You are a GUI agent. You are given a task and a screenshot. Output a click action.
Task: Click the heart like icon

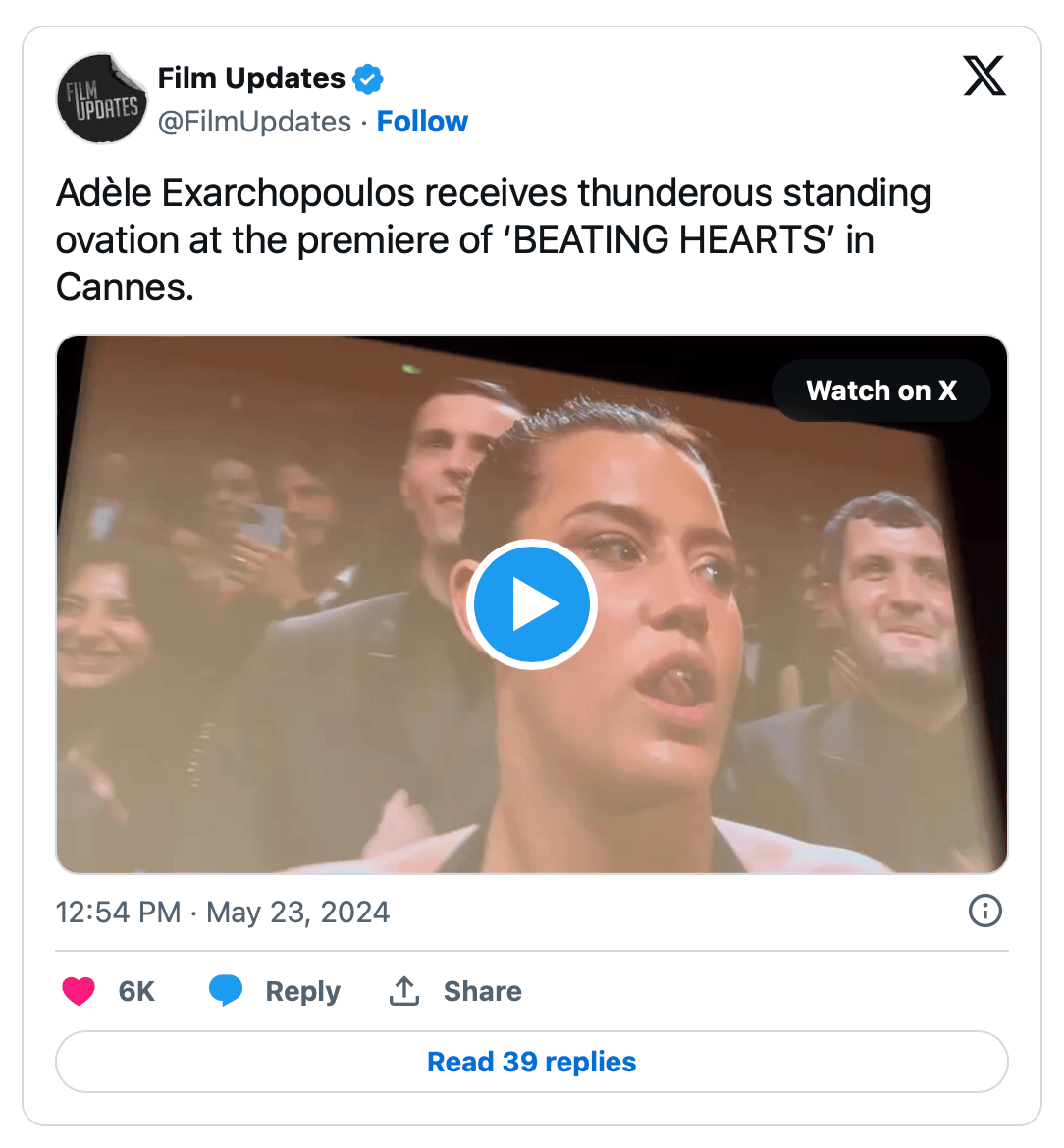point(79,991)
